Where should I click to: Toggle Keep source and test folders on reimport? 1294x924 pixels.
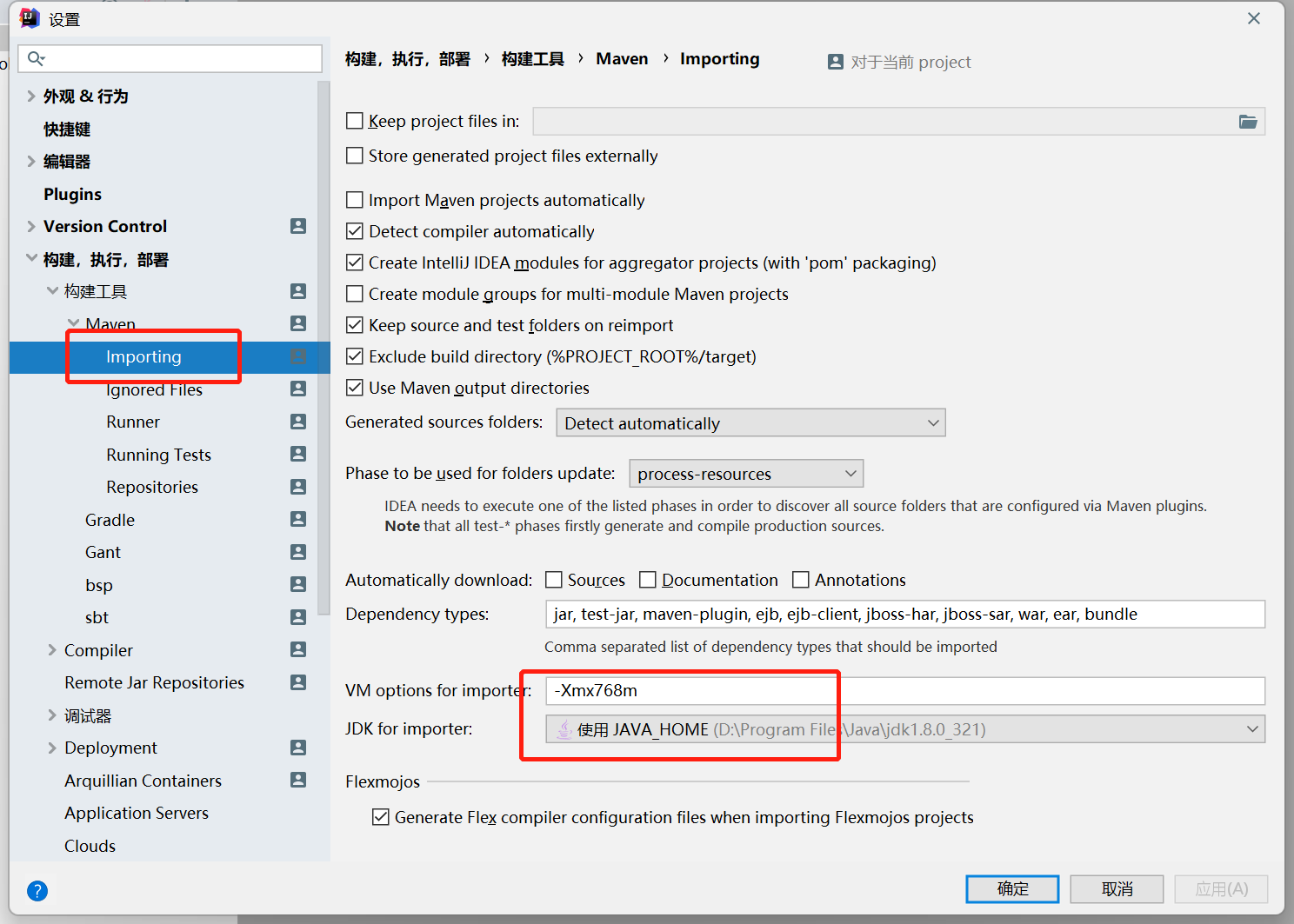tap(355, 325)
